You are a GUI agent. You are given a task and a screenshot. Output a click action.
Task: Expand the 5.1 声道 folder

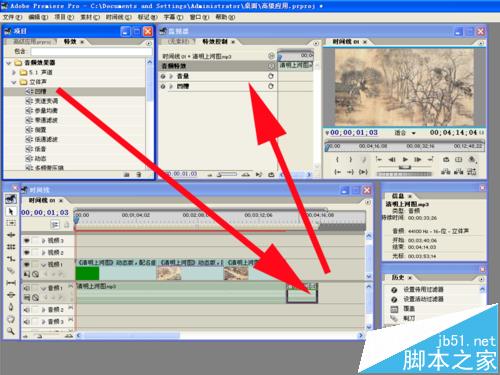(x=14, y=72)
